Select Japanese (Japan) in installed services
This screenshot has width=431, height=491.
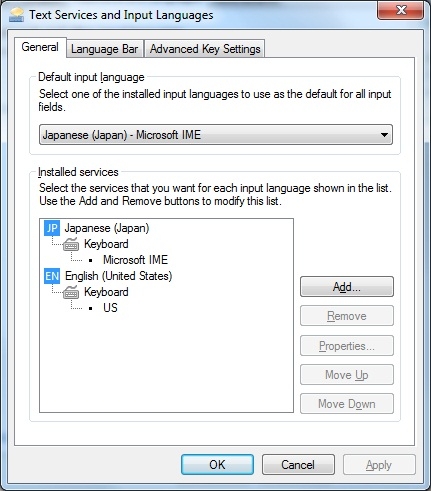107,228
